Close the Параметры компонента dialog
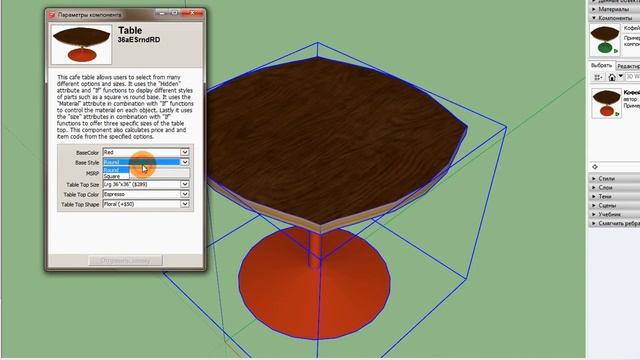This screenshot has width=640, height=360. coord(192,13)
